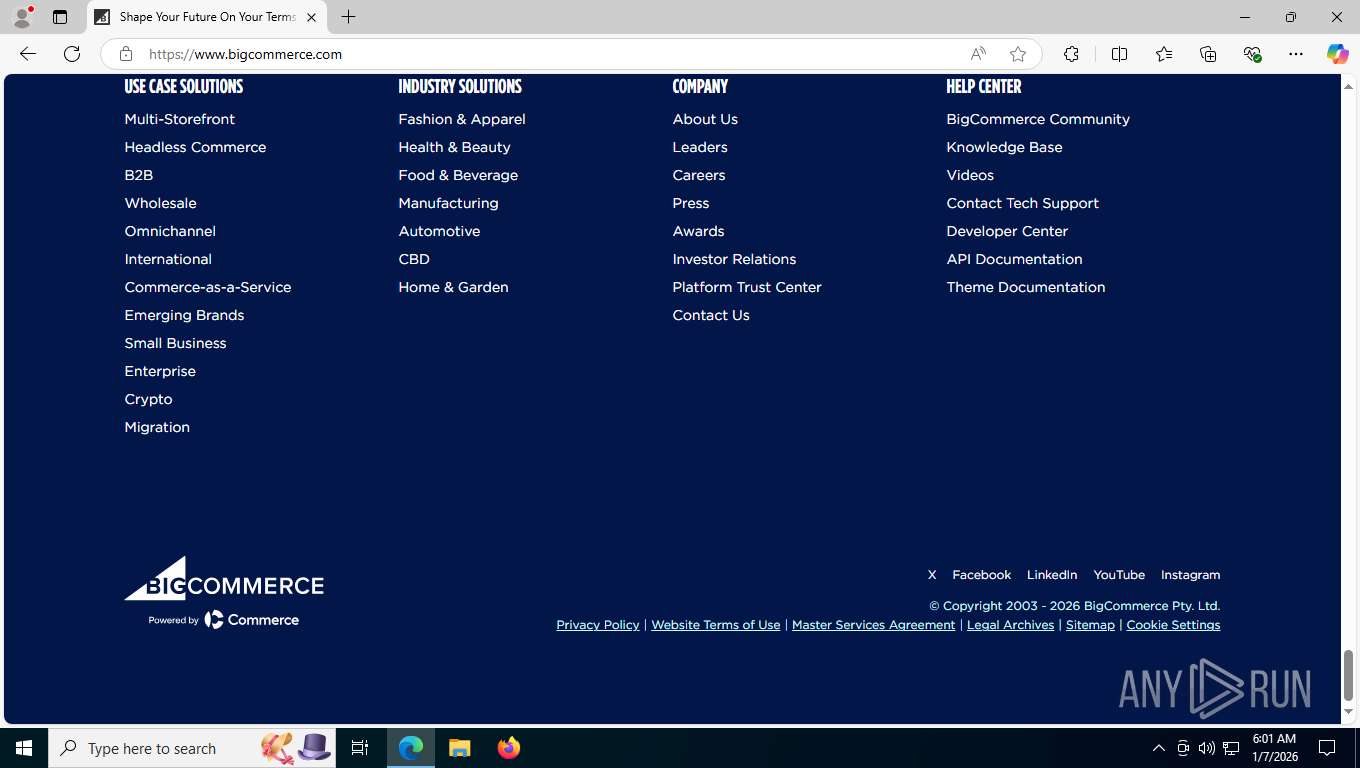The image size is (1360, 768).
Task: Open Master Services Agreement link
Action: click(873, 625)
